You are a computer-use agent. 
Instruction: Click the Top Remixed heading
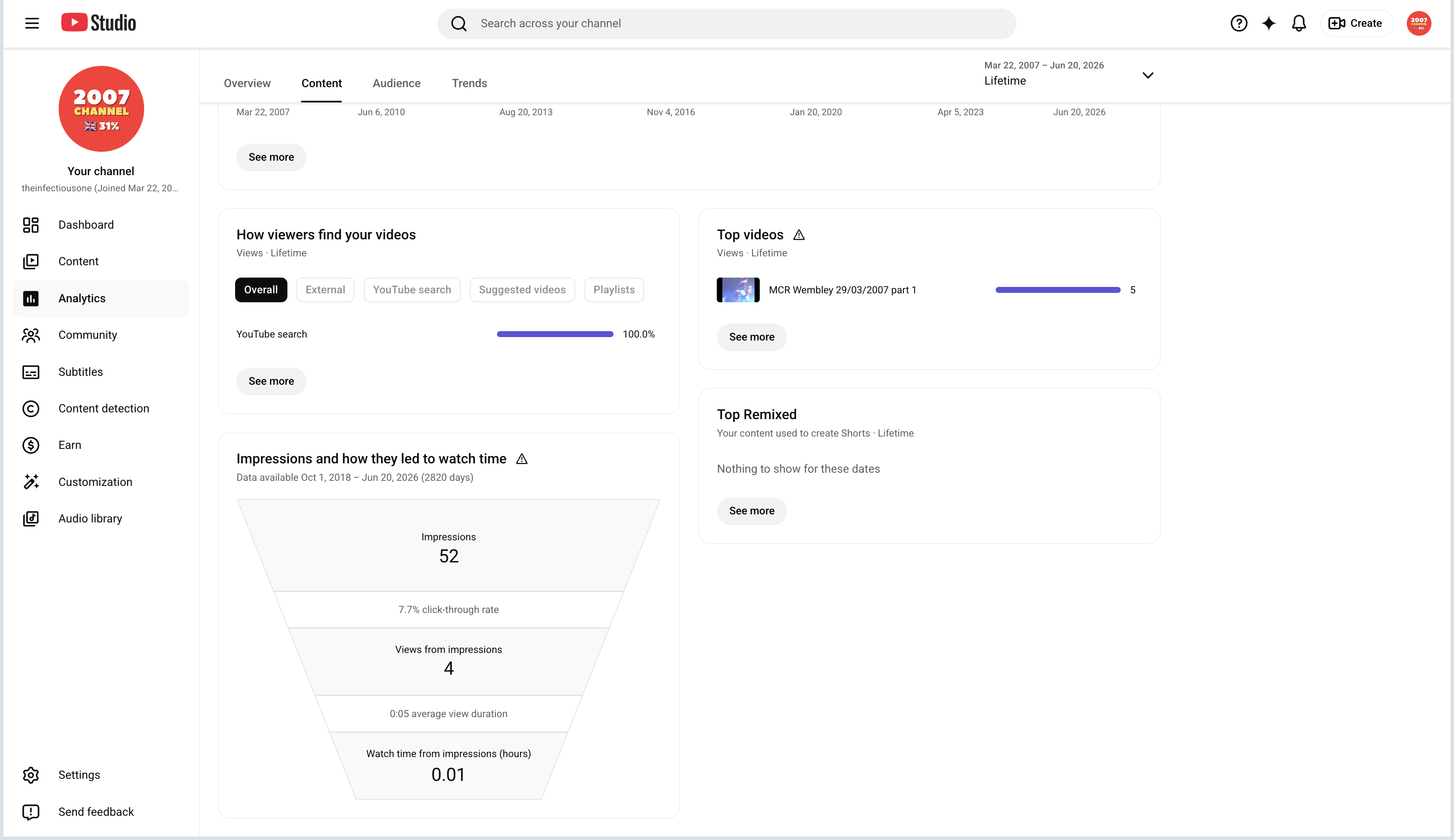pyautogui.click(x=756, y=415)
